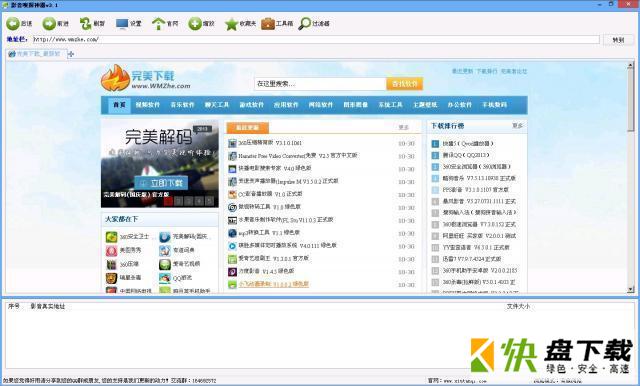
Task: Open 游戏软件 navigation item
Action: [251, 105]
